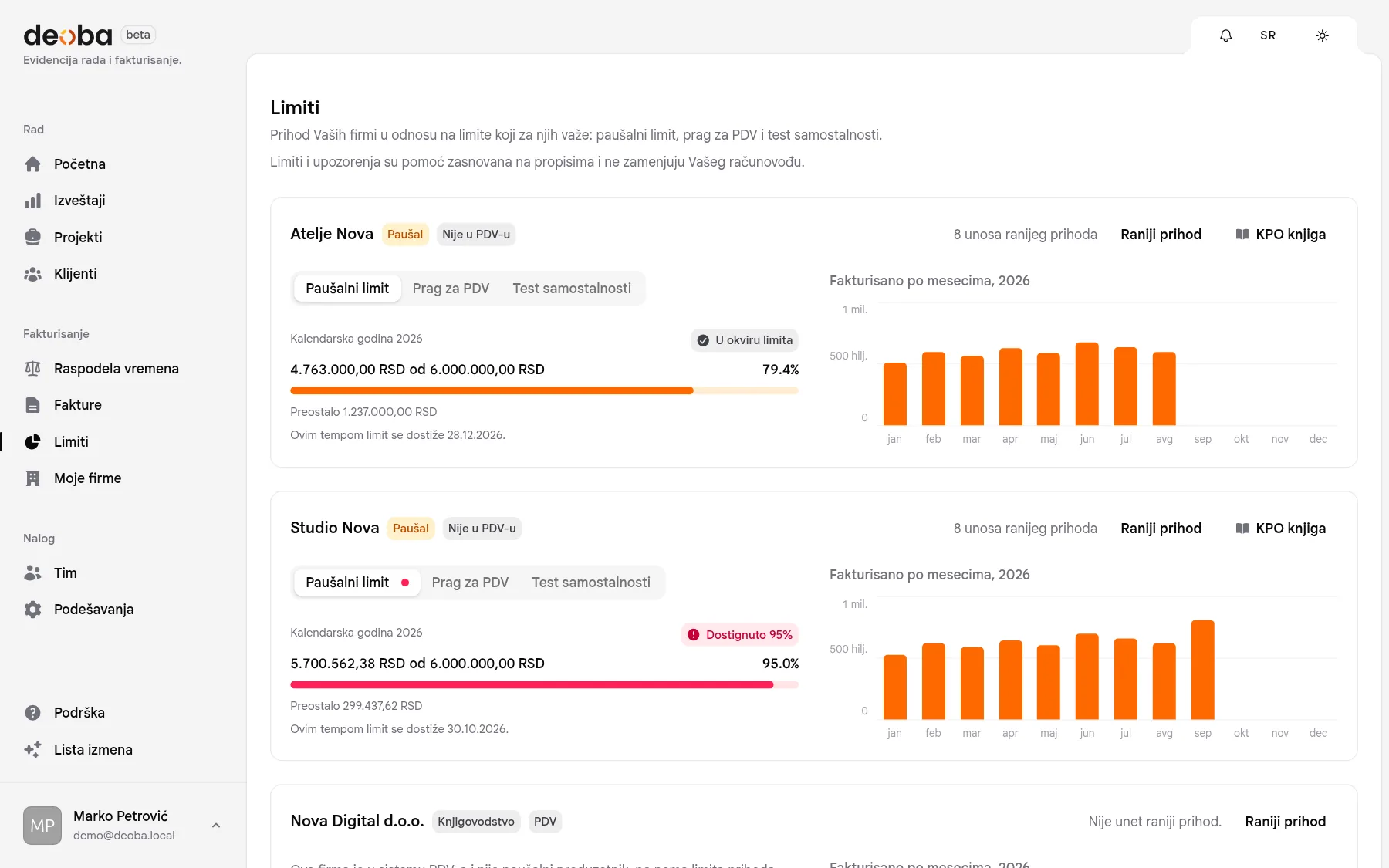Click the Podešavanja gear icon
This screenshot has width=1389, height=868.
[x=32, y=610]
